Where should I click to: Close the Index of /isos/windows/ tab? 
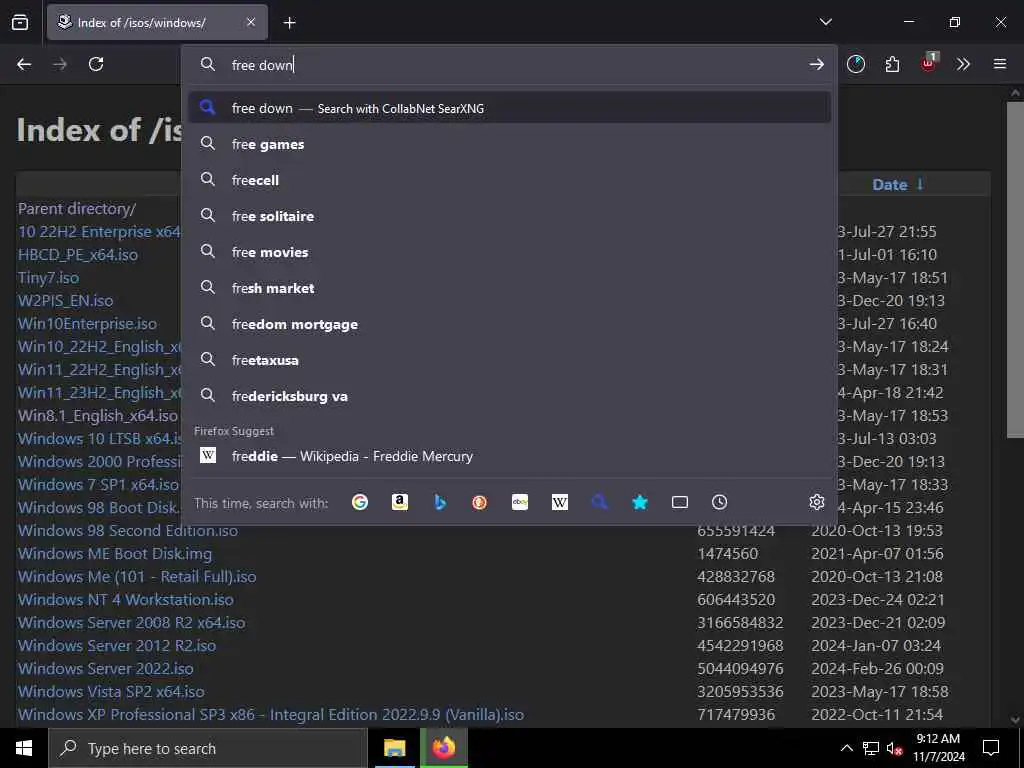(x=251, y=22)
